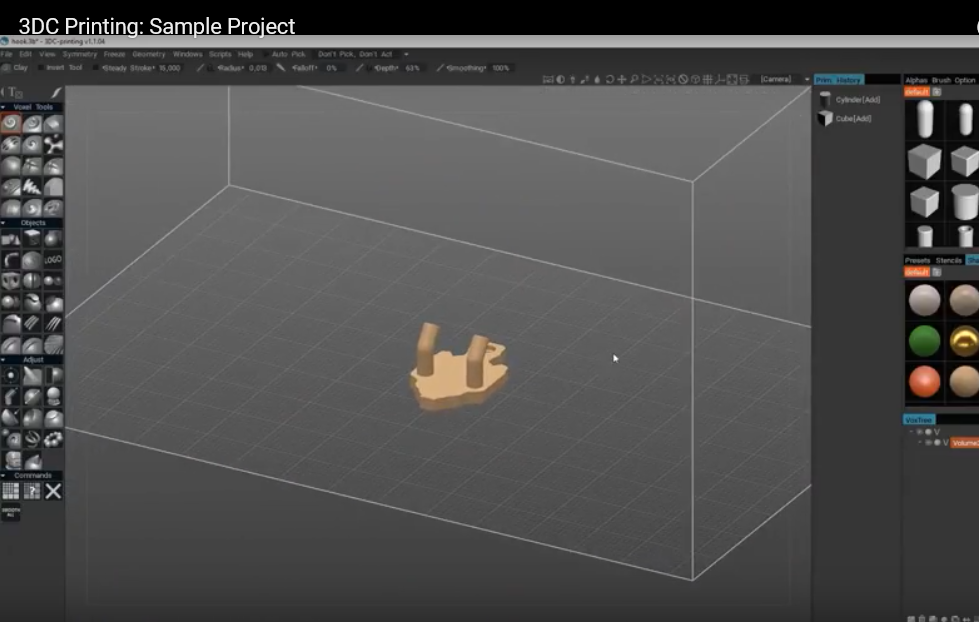
Task: Click the prohibited circle viewport icon
Action: [683, 79]
